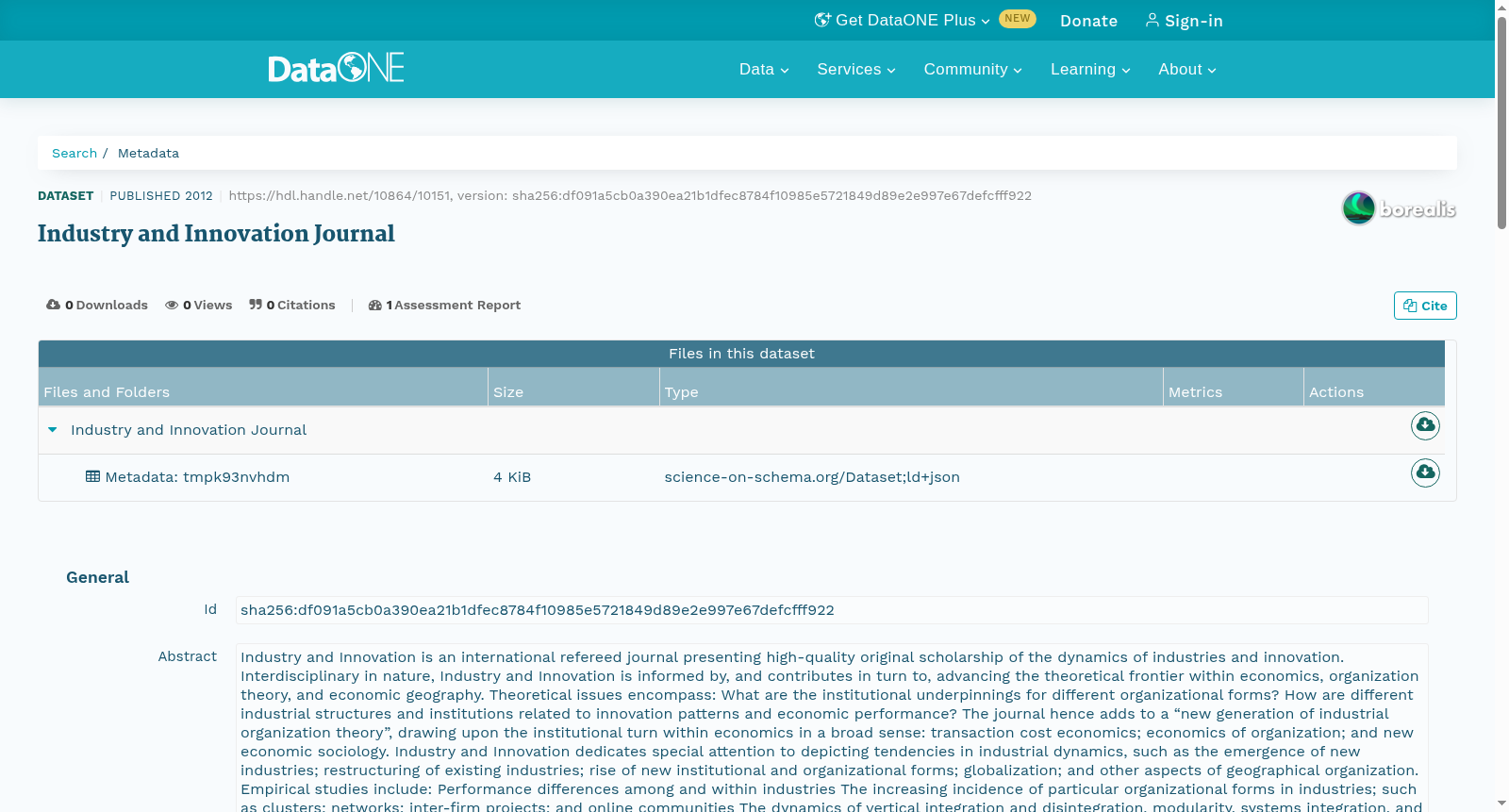Open the Community menu
The image size is (1509, 812).
point(972,69)
